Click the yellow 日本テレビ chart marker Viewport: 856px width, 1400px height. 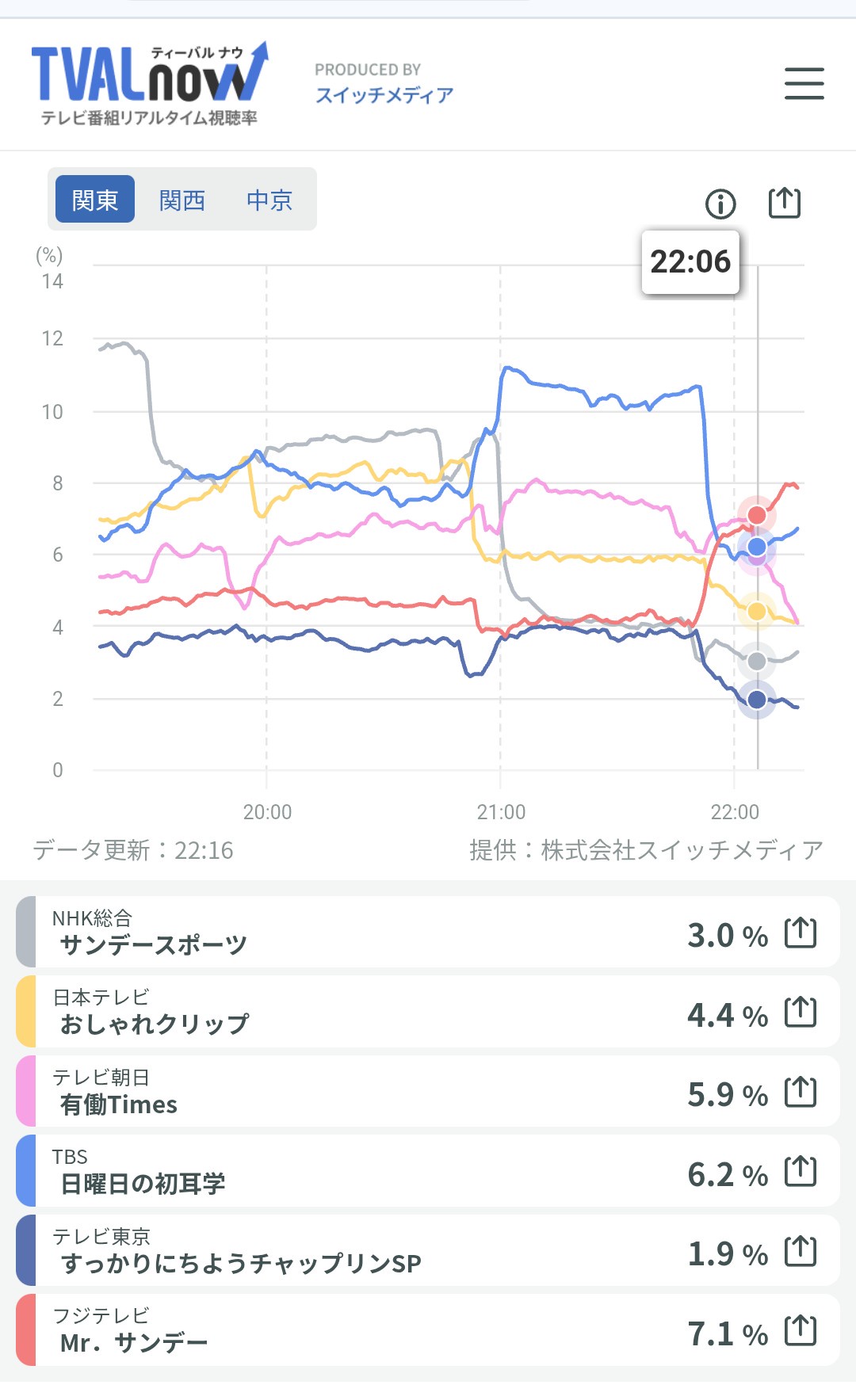757,612
